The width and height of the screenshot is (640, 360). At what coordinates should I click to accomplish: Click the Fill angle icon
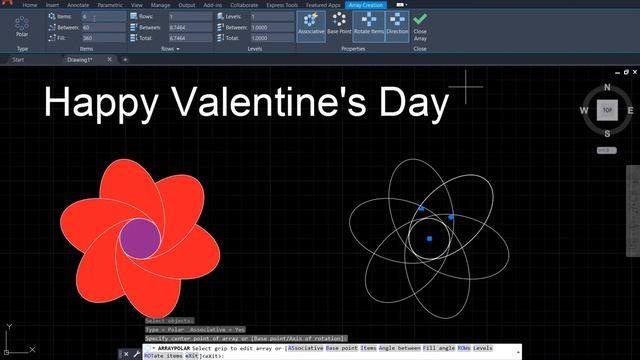point(52,38)
